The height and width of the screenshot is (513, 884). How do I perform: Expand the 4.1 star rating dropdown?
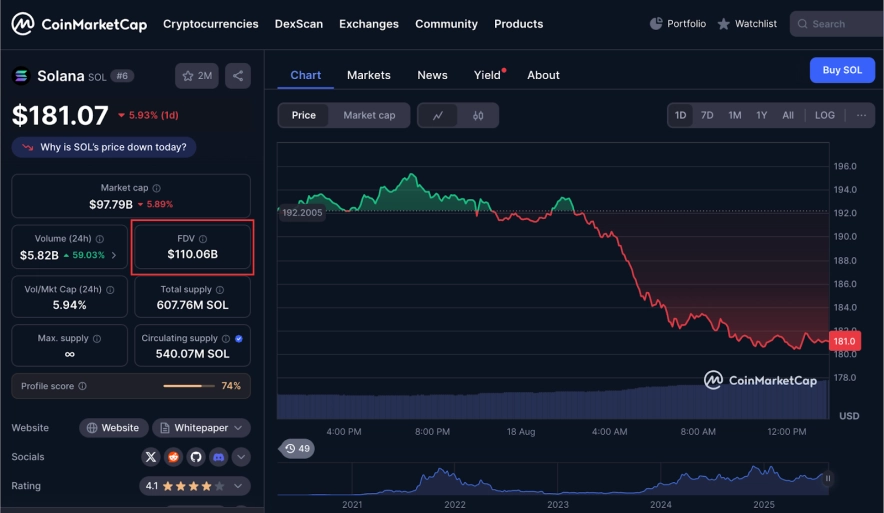(194, 486)
